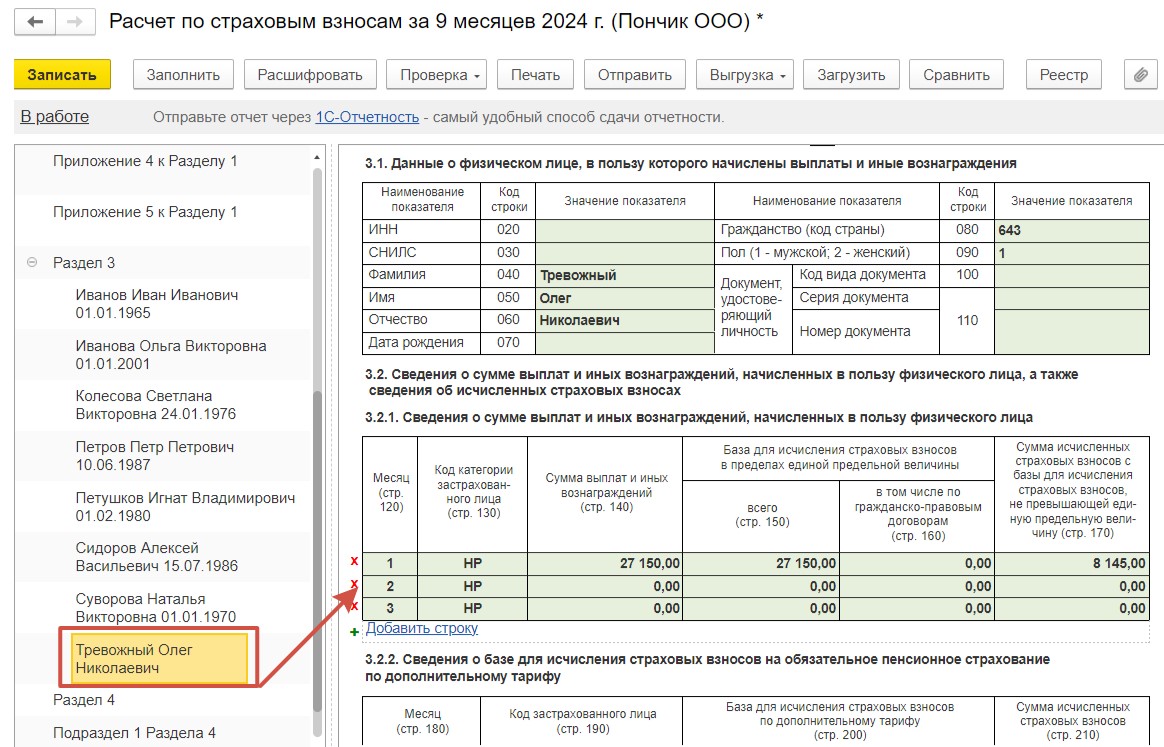The width and height of the screenshot is (1164, 747).
Task: Open Суворова Наталья Викторовна entry
Action: 156,607
